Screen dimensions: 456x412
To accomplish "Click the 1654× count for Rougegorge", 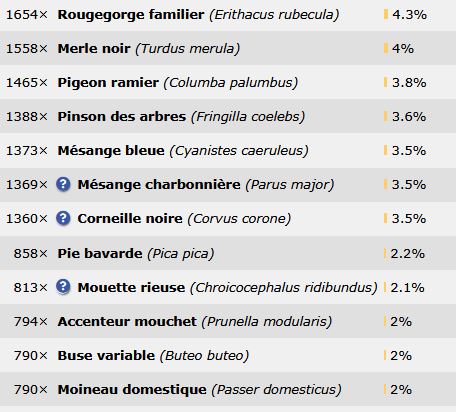I will (27, 15).
